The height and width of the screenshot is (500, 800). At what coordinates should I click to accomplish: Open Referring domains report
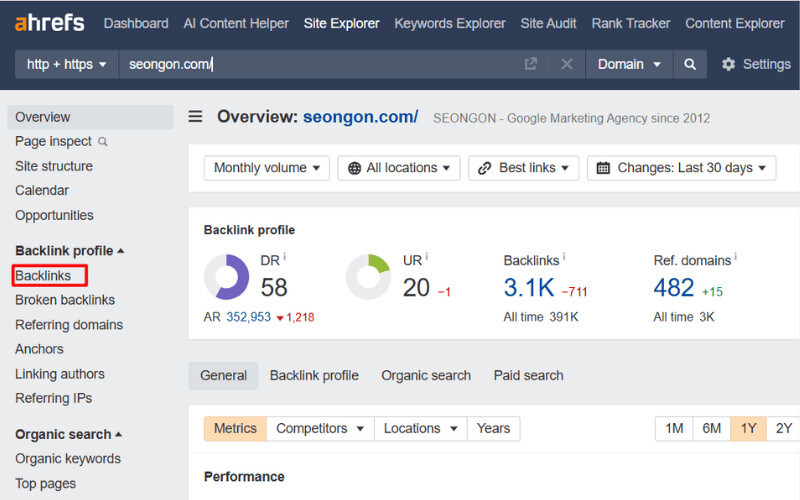pyautogui.click(x=69, y=324)
